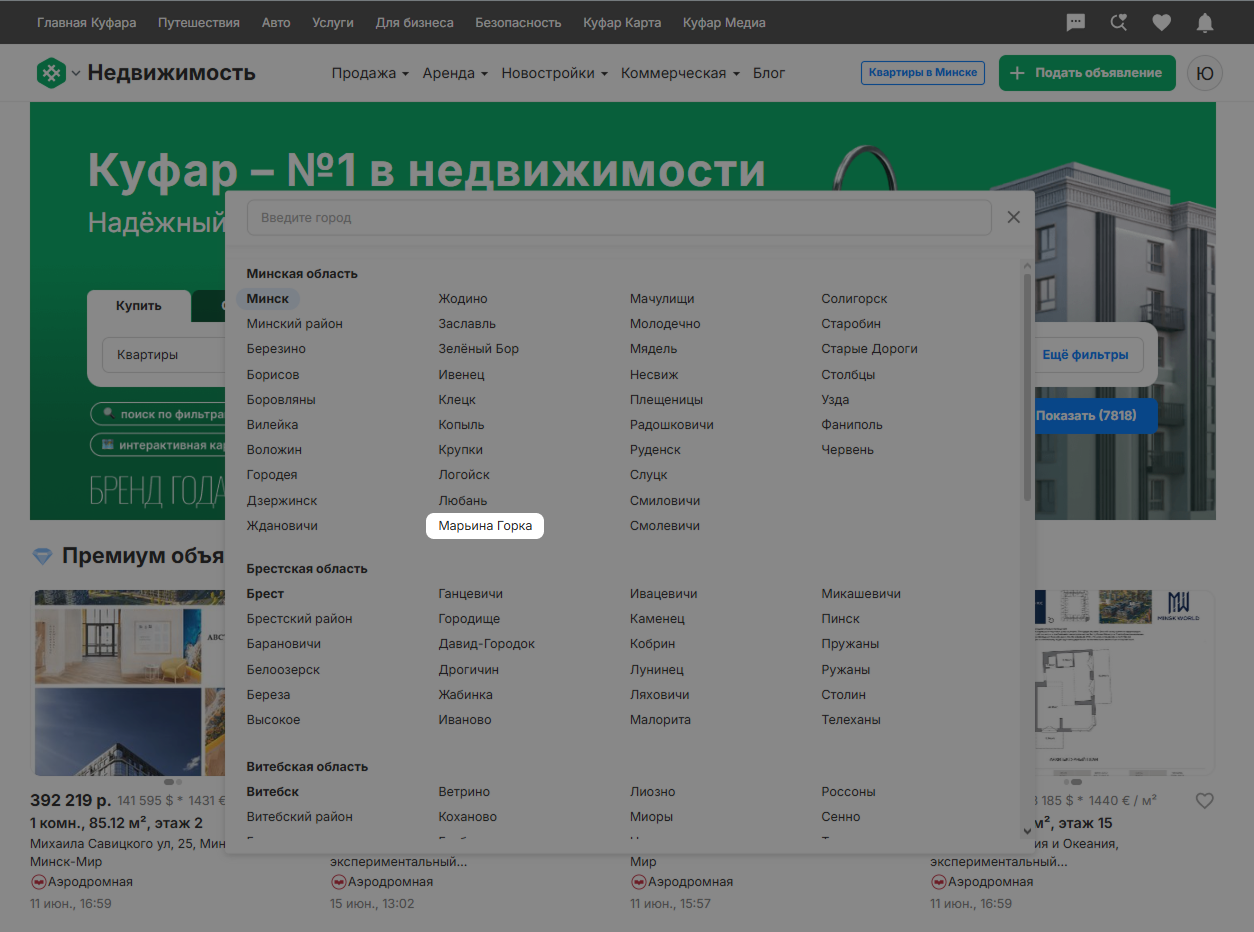Choose Барановичи city
1254x932 pixels.
pyautogui.click(x=284, y=644)
